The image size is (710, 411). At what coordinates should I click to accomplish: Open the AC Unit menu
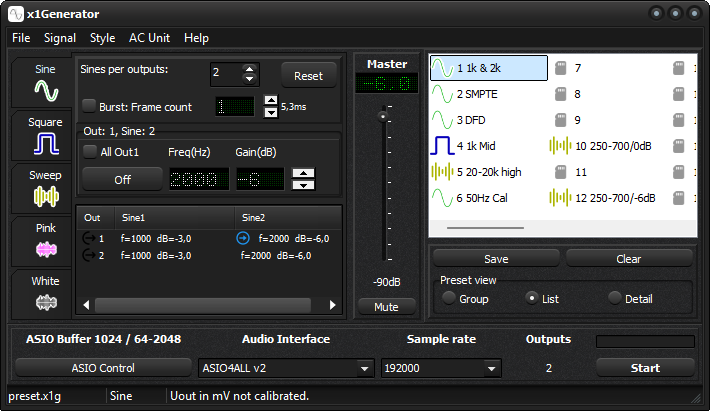[x=149, y=38]
